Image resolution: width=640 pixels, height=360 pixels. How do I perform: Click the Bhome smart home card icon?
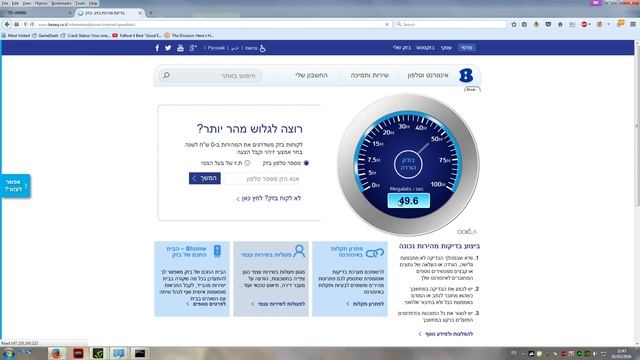tap(217, 251)
